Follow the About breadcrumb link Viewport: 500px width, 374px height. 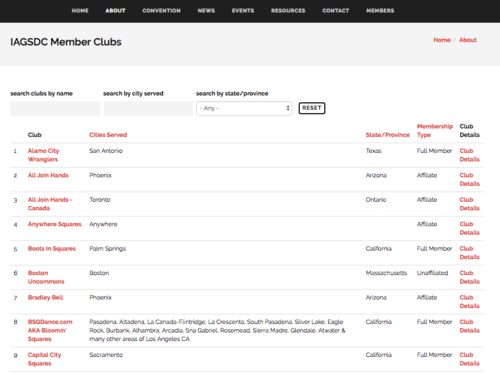pyautogui.click(x=468, y=40)
